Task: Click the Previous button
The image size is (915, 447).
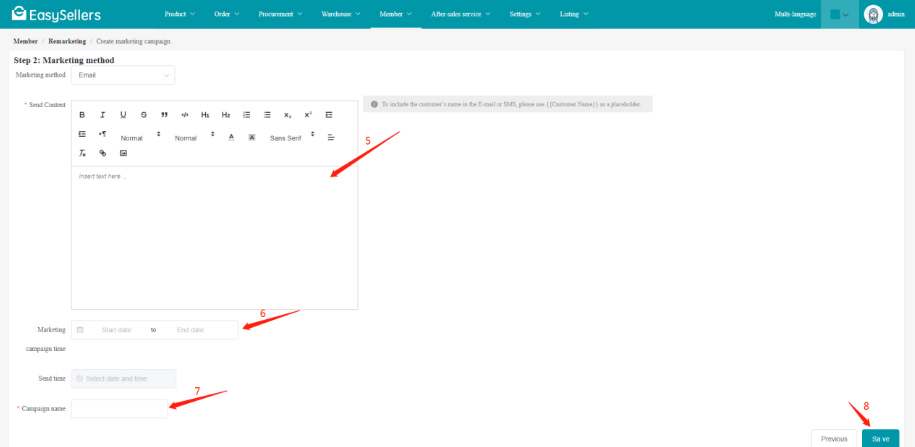Action: click(834, 439)
